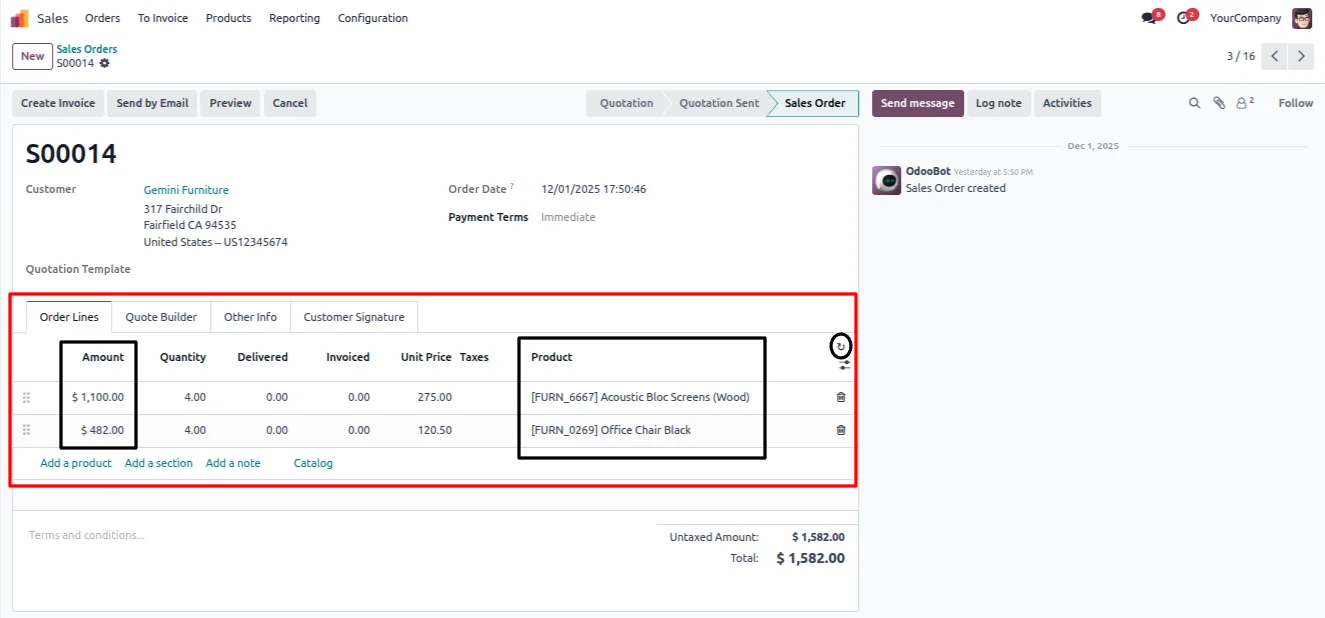
Task: Click drag handle of Office Chair Black row
Action: pos(26,430)
